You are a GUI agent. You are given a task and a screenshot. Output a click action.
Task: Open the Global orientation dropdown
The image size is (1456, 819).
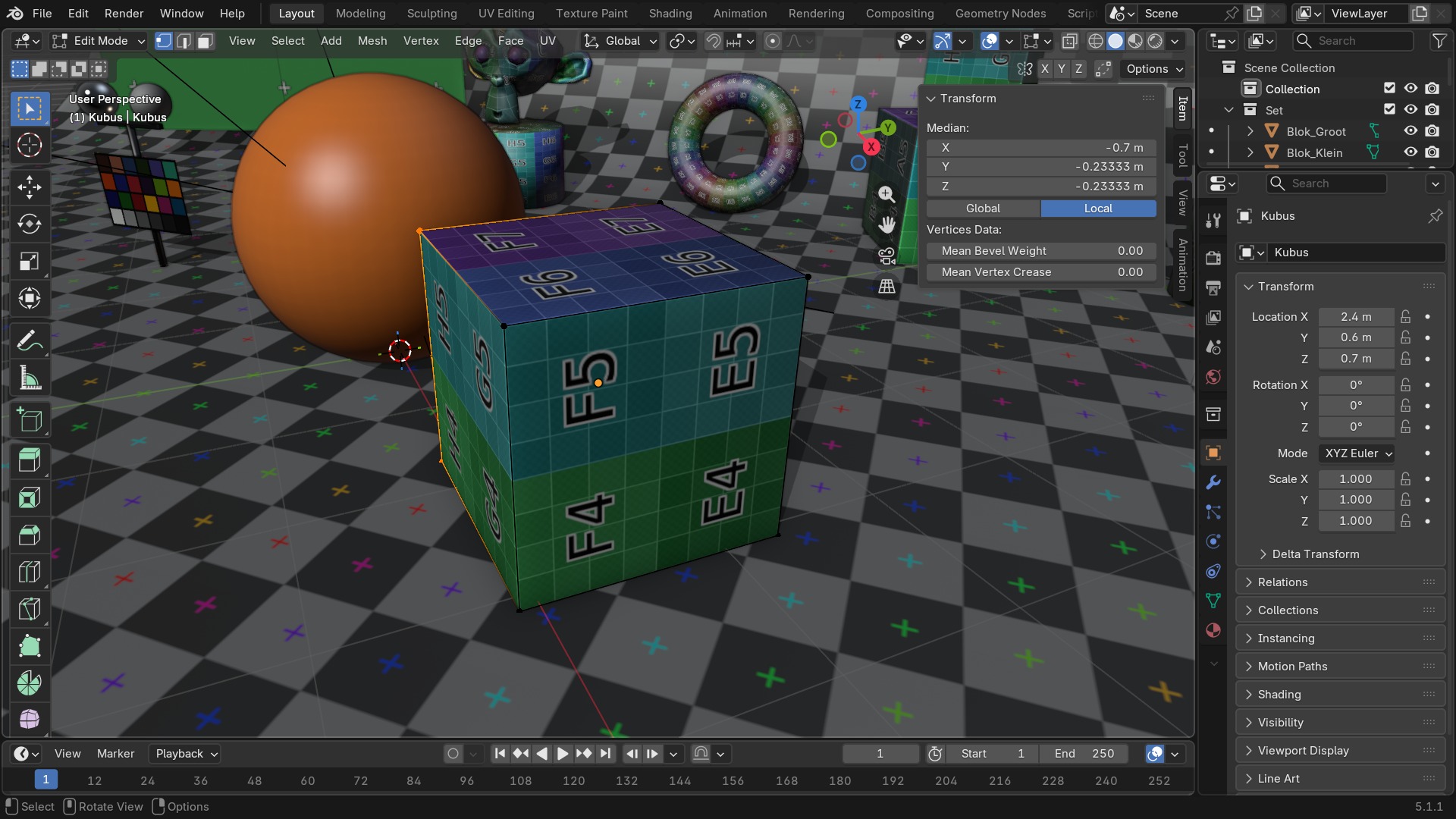620,41
